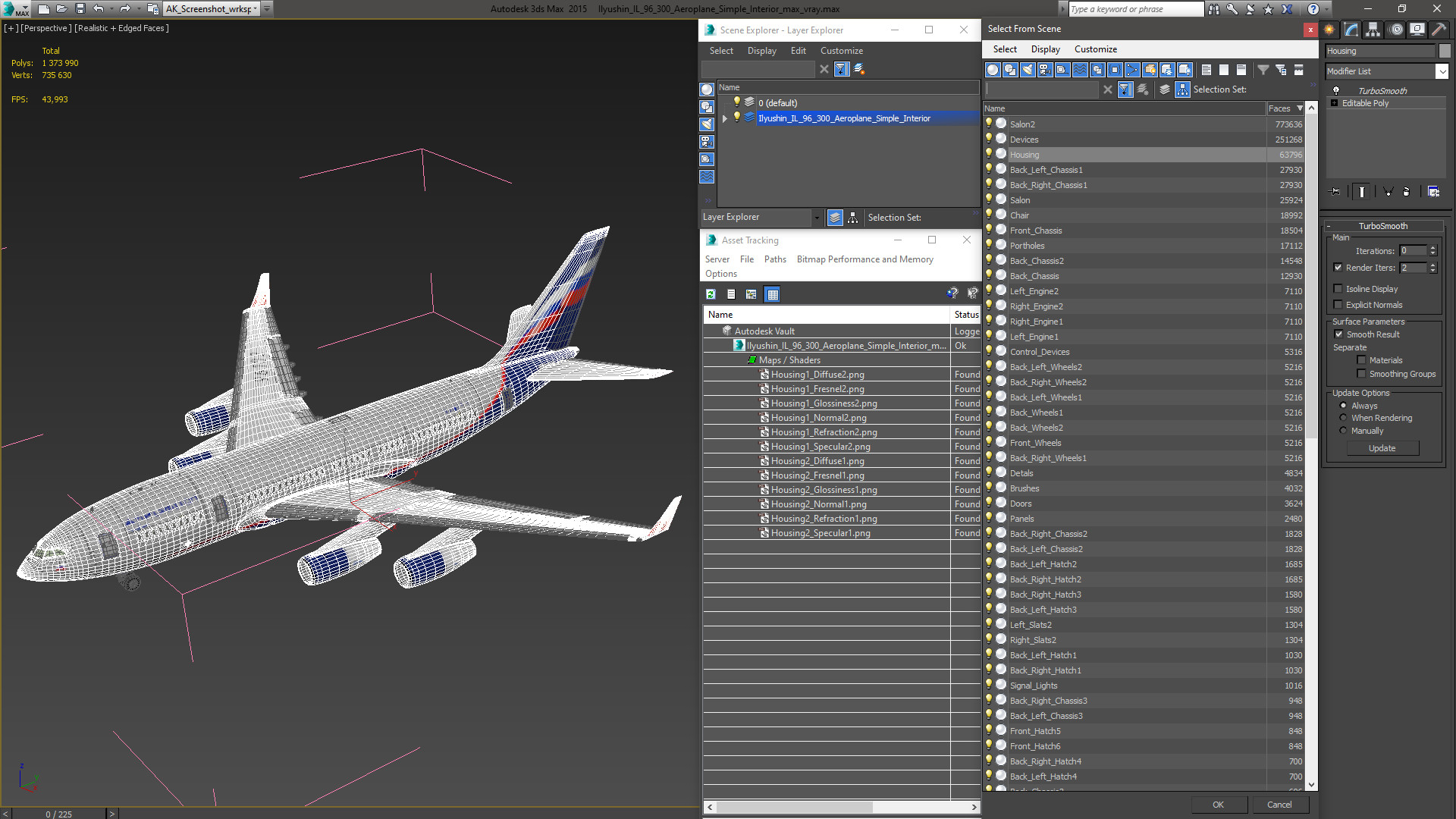Screen dimensions: 1456x819
Task: Select the Always update radio option
Action: [x=1343, y=406]
